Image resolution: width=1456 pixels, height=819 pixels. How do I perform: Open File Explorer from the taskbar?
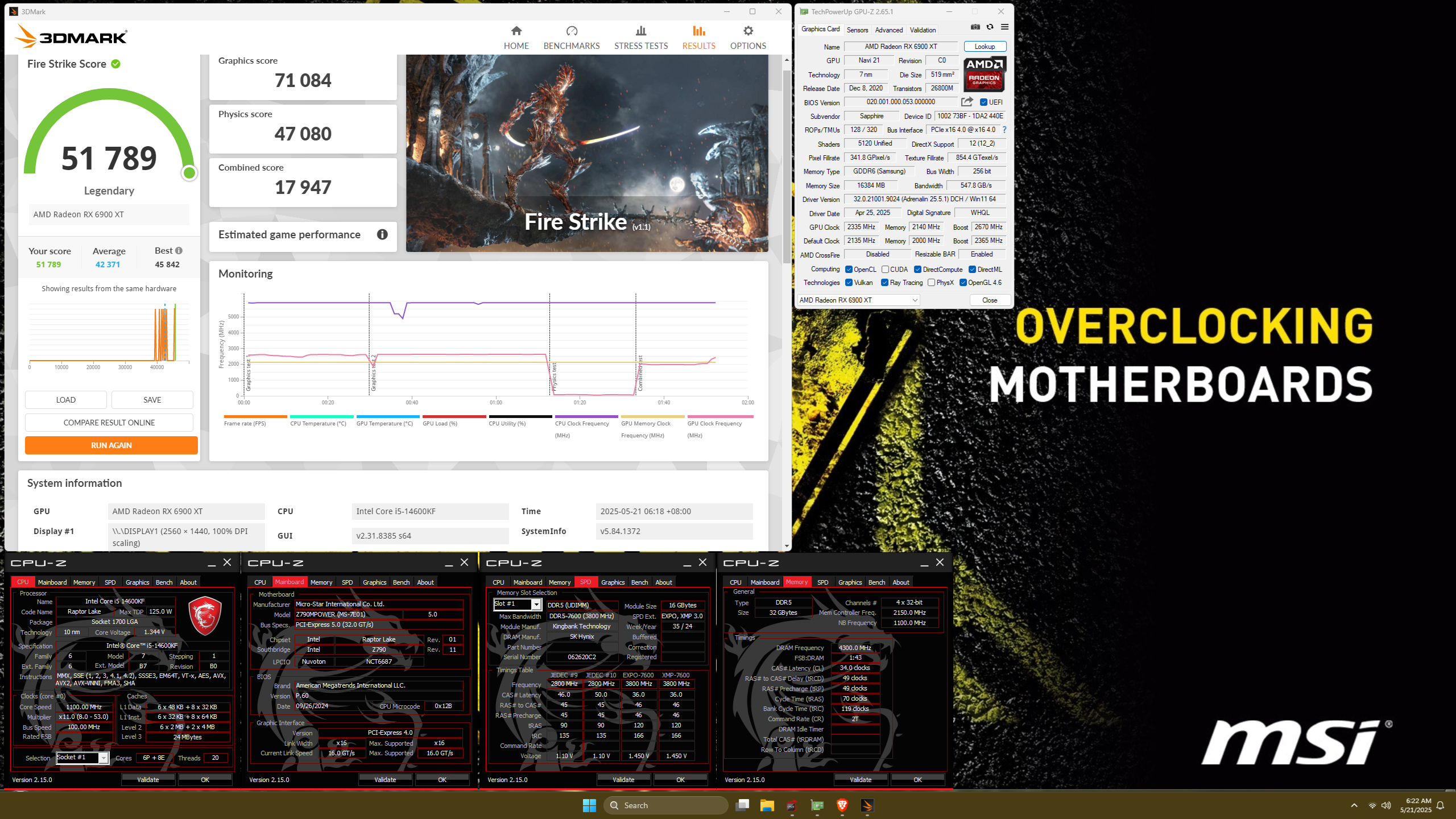pyautogui.click(x=767, y=805)
